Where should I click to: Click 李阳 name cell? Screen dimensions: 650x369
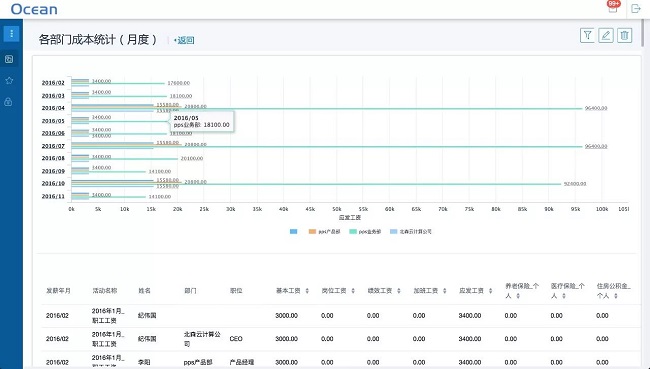(x=144, y=362)
